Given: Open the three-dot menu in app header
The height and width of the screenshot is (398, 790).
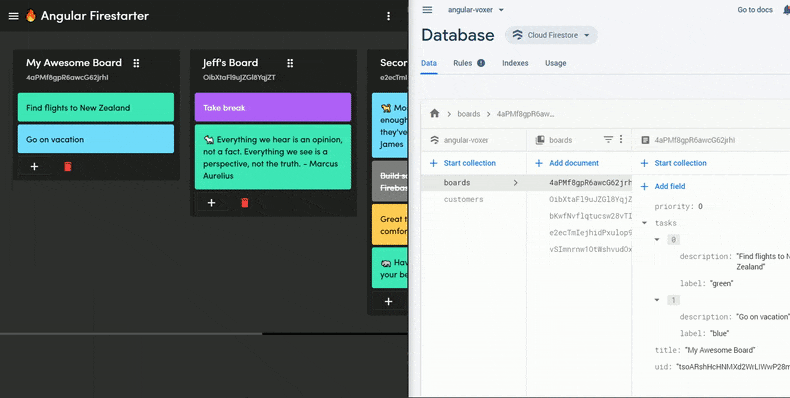Looking at the screenshot, I should (388, 16).
